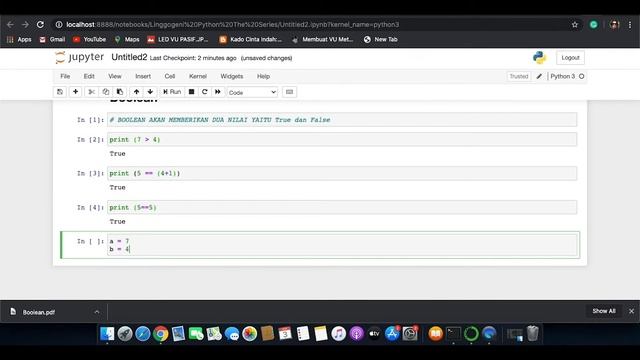Open the Help menu
This screenshot has height=360, width=640.
click(x=263, y=76)
